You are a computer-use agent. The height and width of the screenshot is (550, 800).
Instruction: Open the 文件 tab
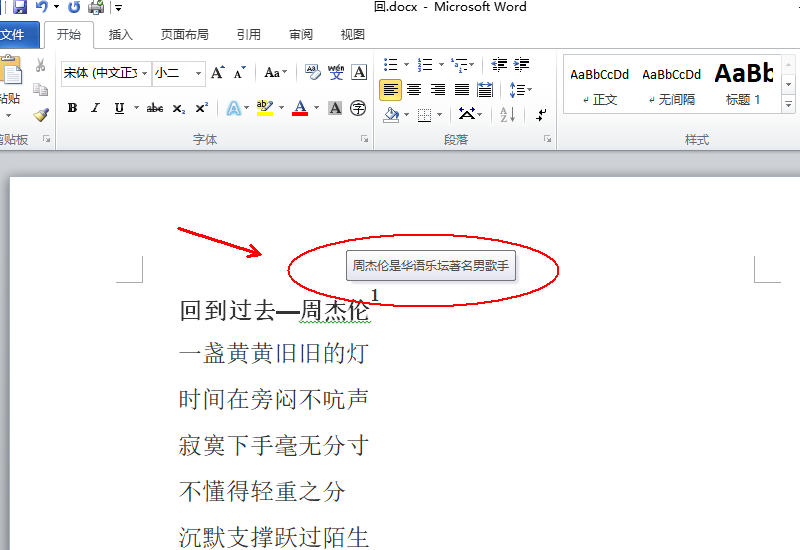(18, 35)
